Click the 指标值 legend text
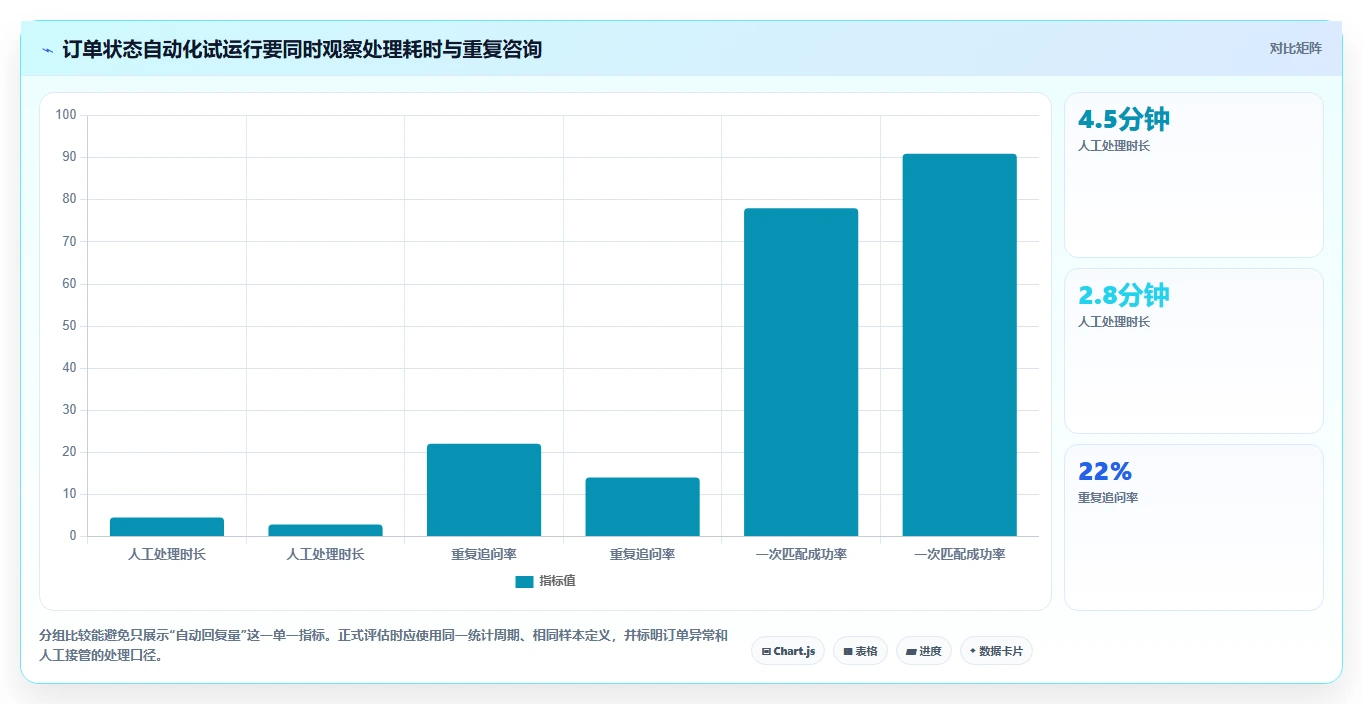The image size is (1363, 704). [x=557, y=581]
